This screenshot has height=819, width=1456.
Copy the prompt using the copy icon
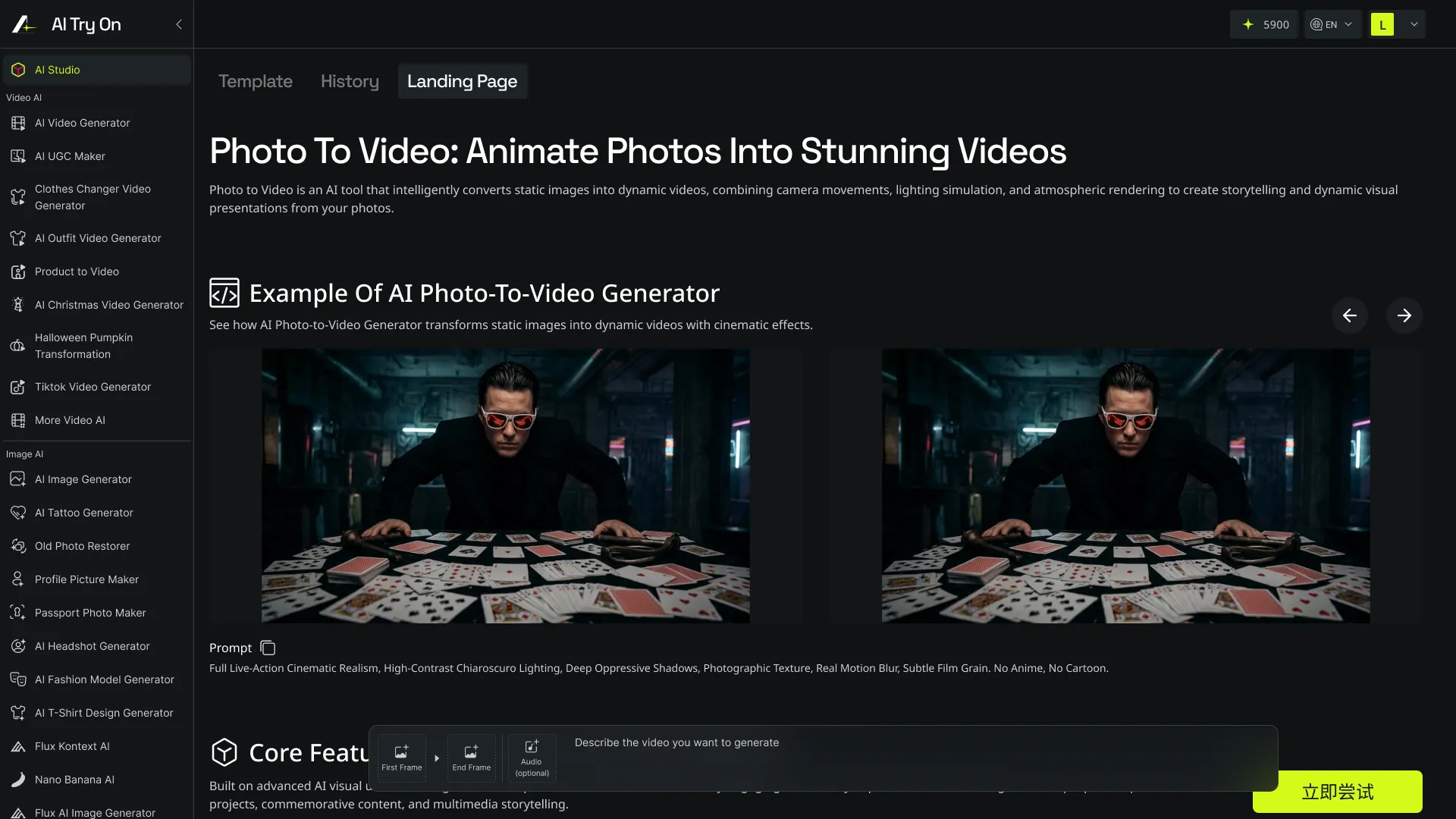268,648
